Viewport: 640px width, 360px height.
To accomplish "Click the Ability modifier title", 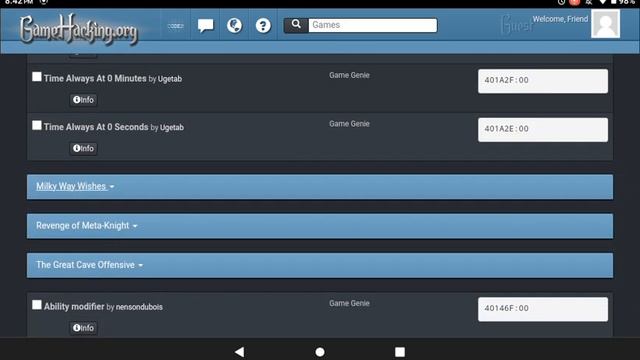I will [74, 307].
